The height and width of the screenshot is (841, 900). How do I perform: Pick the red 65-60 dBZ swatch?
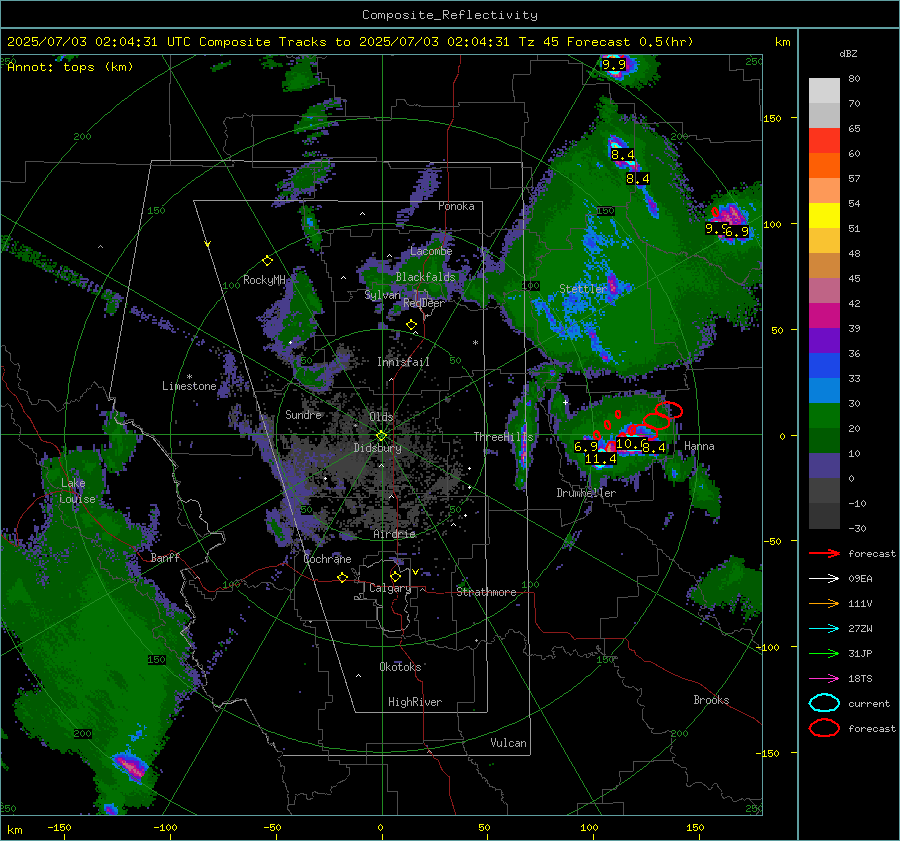824,141
